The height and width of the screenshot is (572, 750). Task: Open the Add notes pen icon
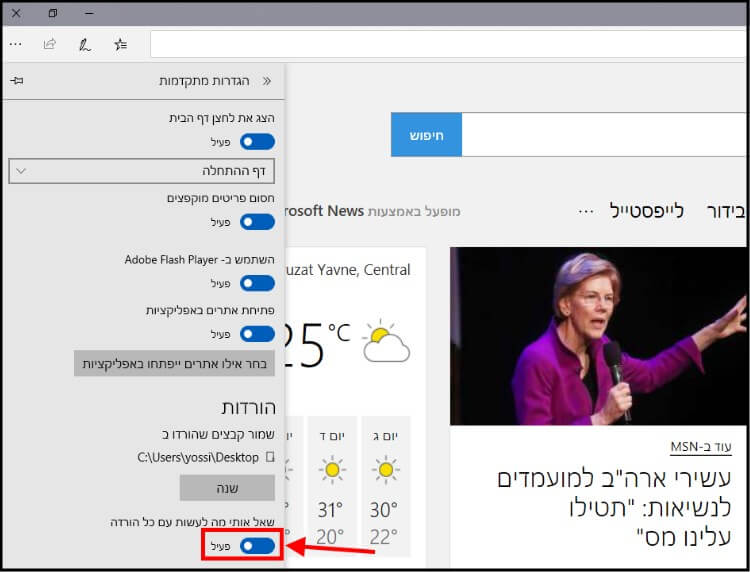click(85, 45)
